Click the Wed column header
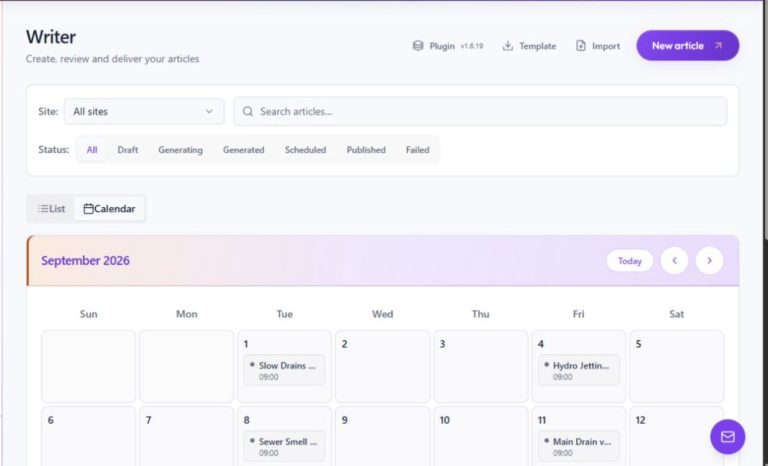This screenshot has height=466, width=768. 383,314
